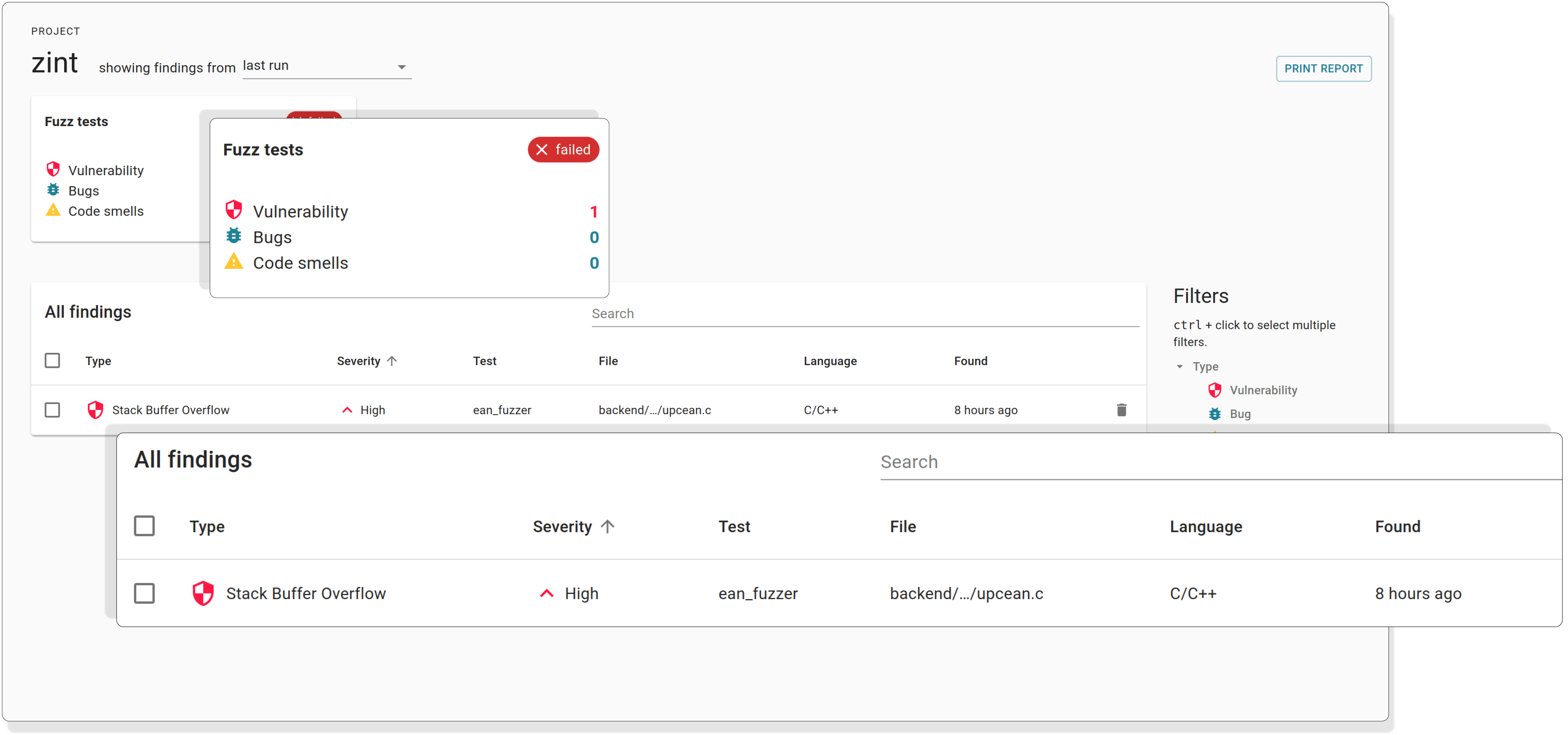The image size is (1568, 735).
Task: Collapse the Type filter group
Action: tap(1179, 366)
